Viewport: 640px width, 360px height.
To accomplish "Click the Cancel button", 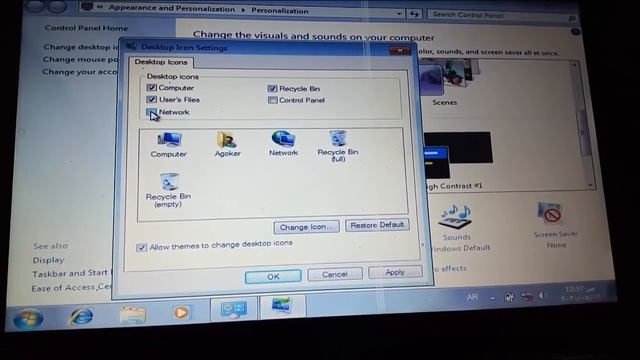I will coord(335,274).
